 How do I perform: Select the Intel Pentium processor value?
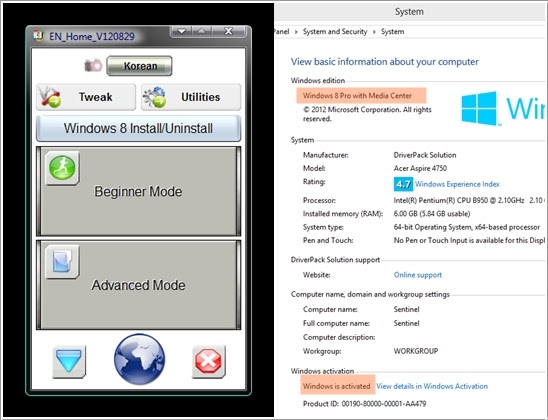(x=468, y=201)
